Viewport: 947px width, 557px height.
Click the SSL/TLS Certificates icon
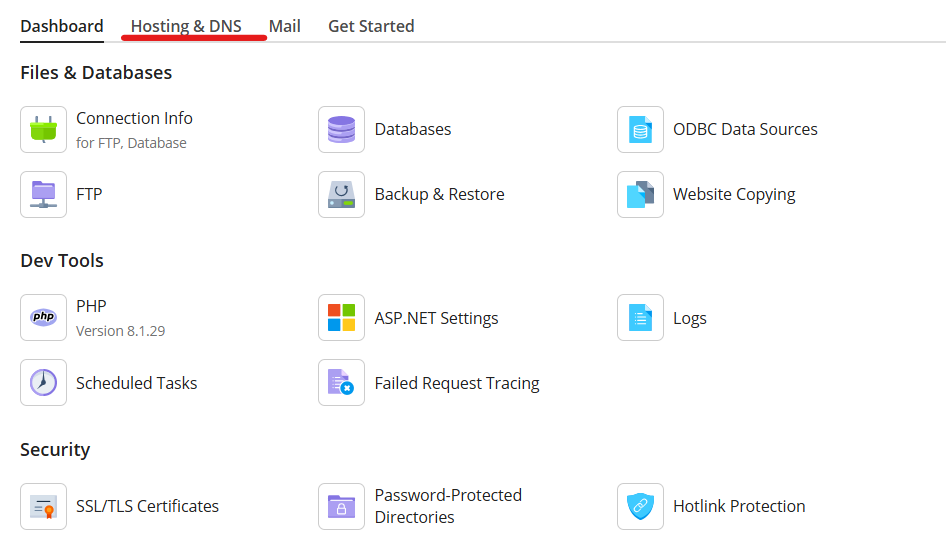click(43, 506)
